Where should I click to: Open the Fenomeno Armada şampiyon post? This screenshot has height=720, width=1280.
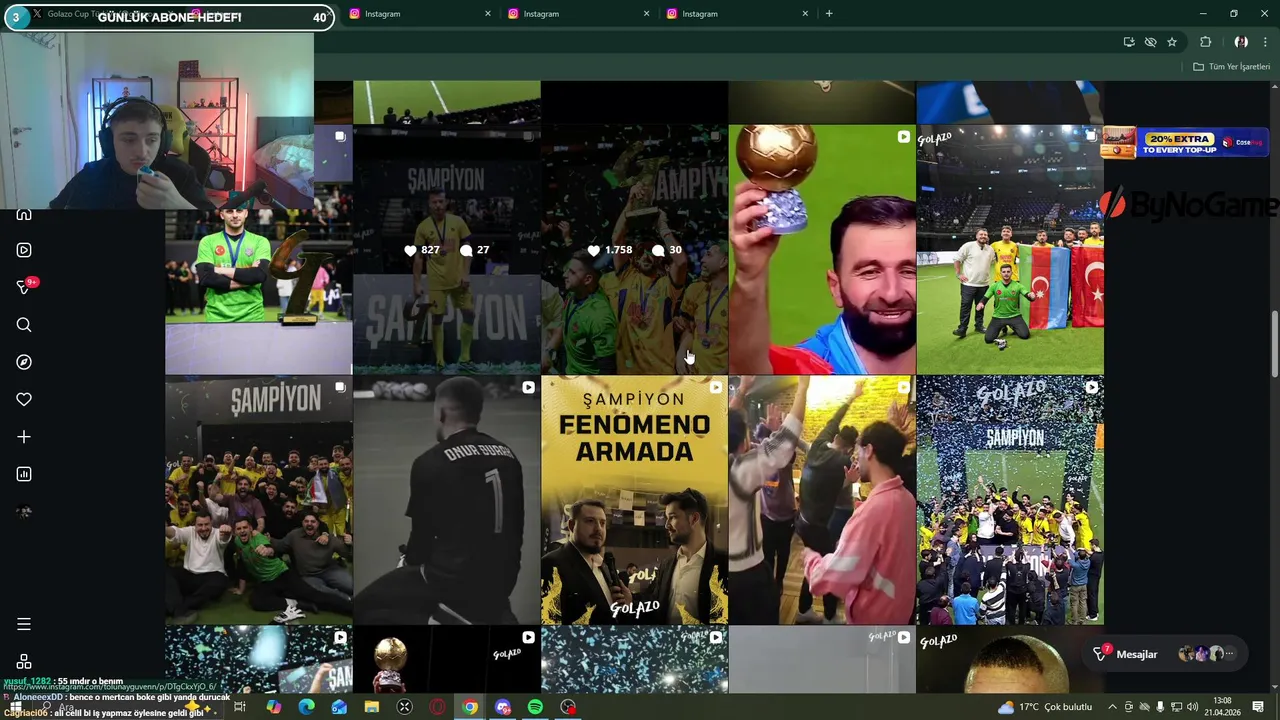pyautogui.click(x=634, y=500)
